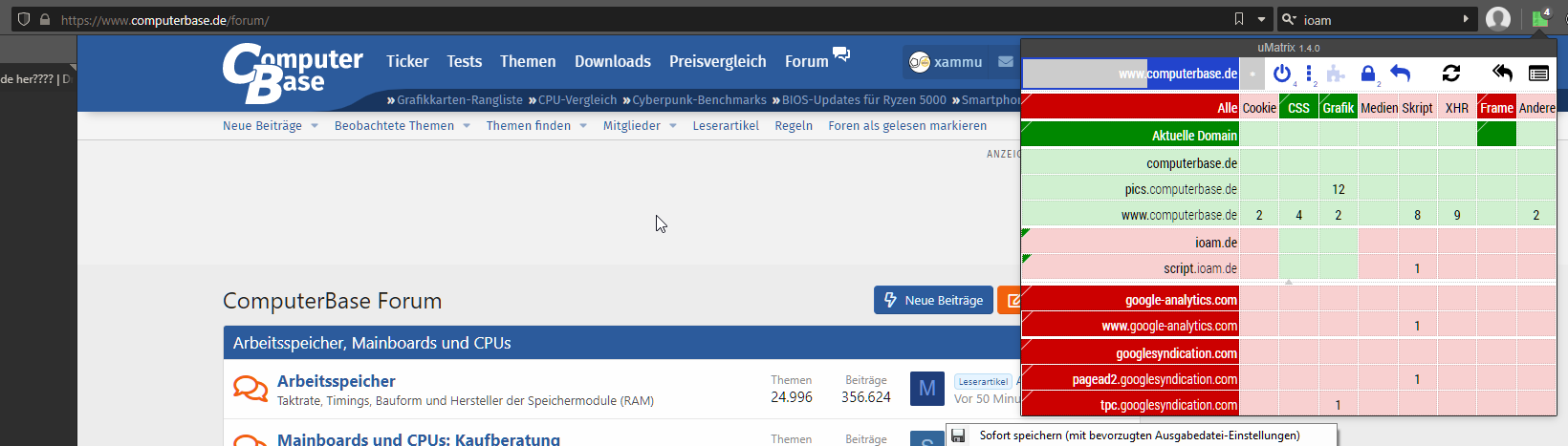This screenshot has height=446, width=1568.
Task: Open the Tests section
Action: click(465, 61)
